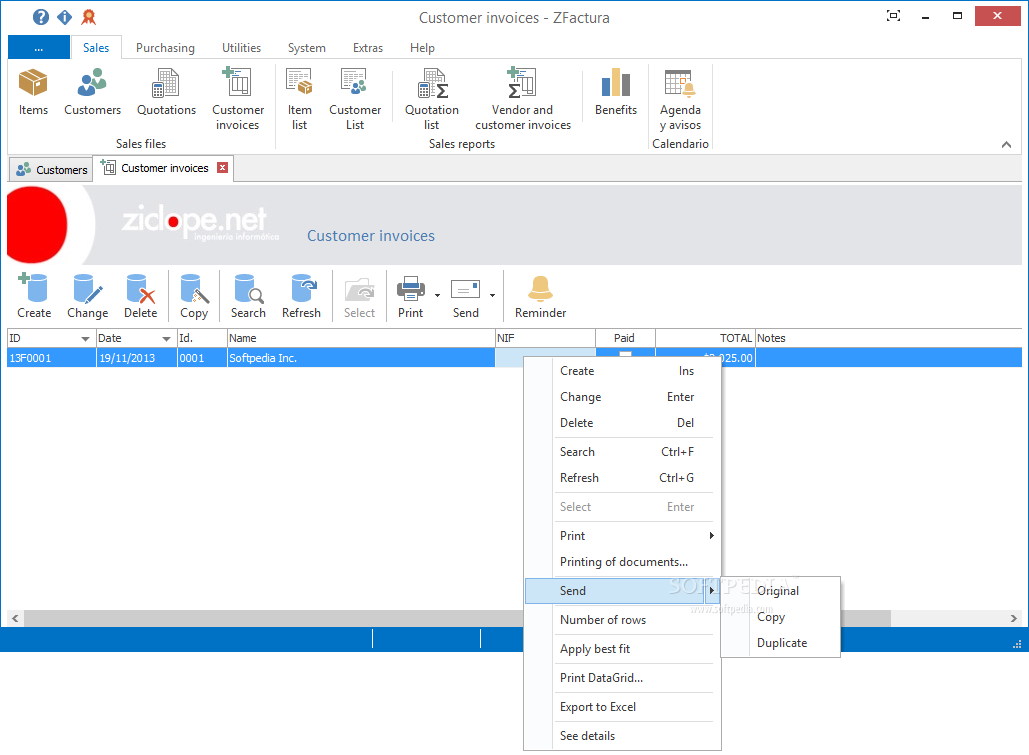Click the Search toolbar icon
Screen dimensions: 1029x755
[x=248, y=296]
